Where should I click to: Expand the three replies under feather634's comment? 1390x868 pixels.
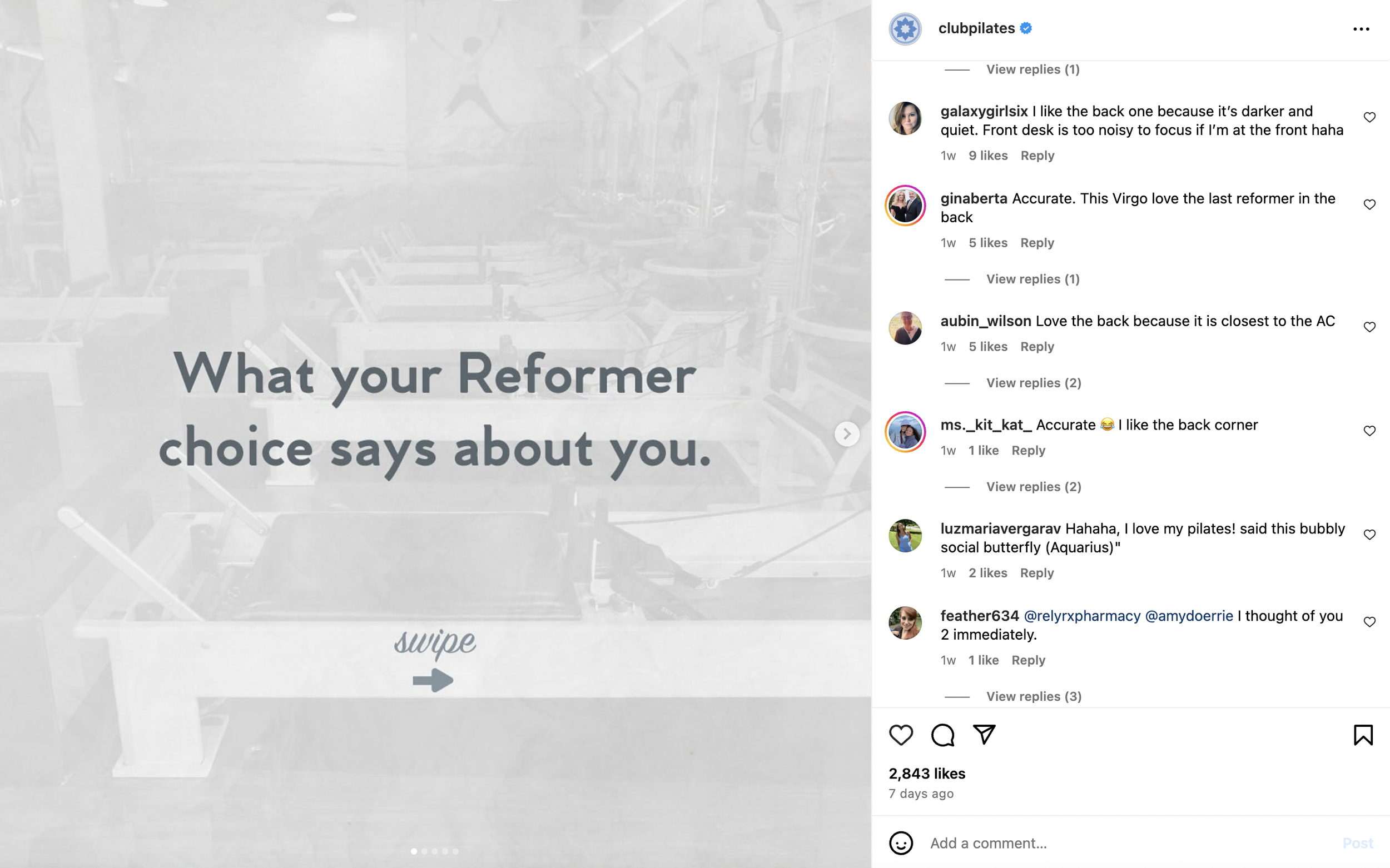coord(1033,696)
